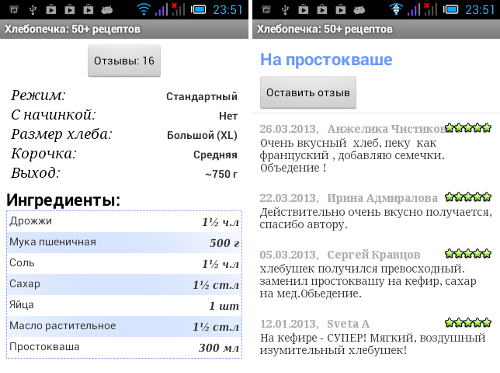Tap the Android debug icon in right status bar
The height and width of the screenshot is (373, 500).
(359, 10)
